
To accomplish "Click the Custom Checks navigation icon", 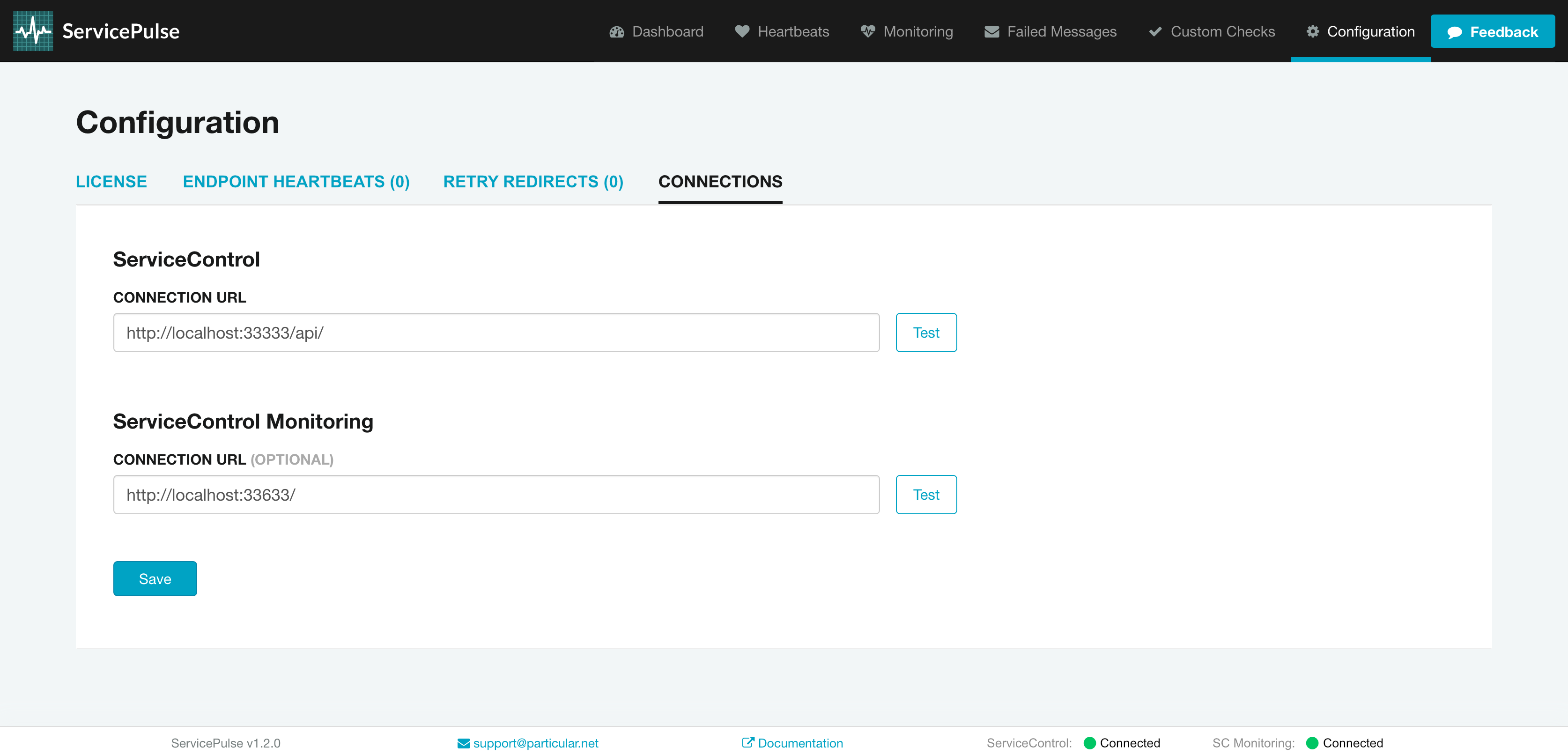I will pos(1155,31).
